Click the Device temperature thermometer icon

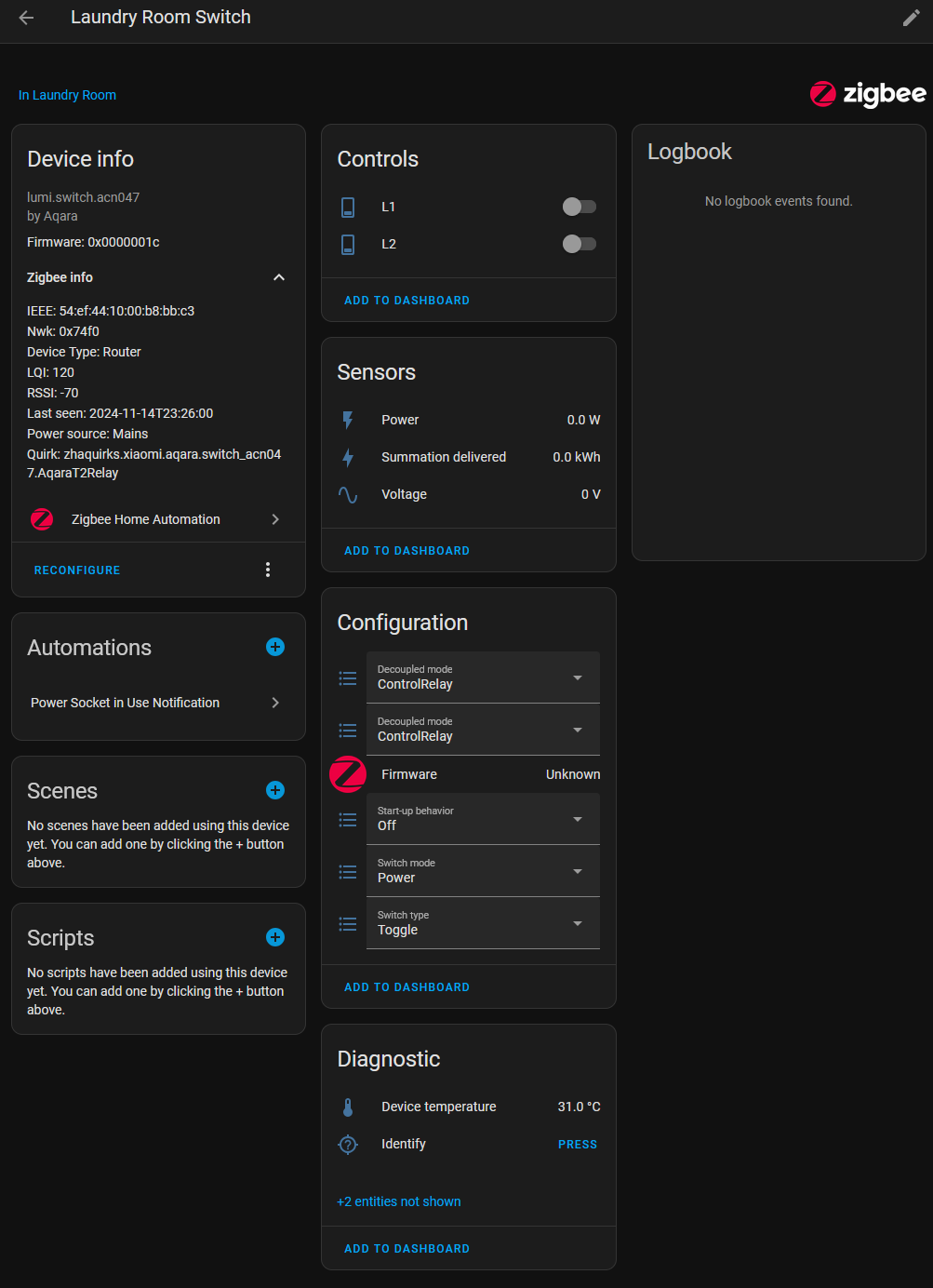348,1107
